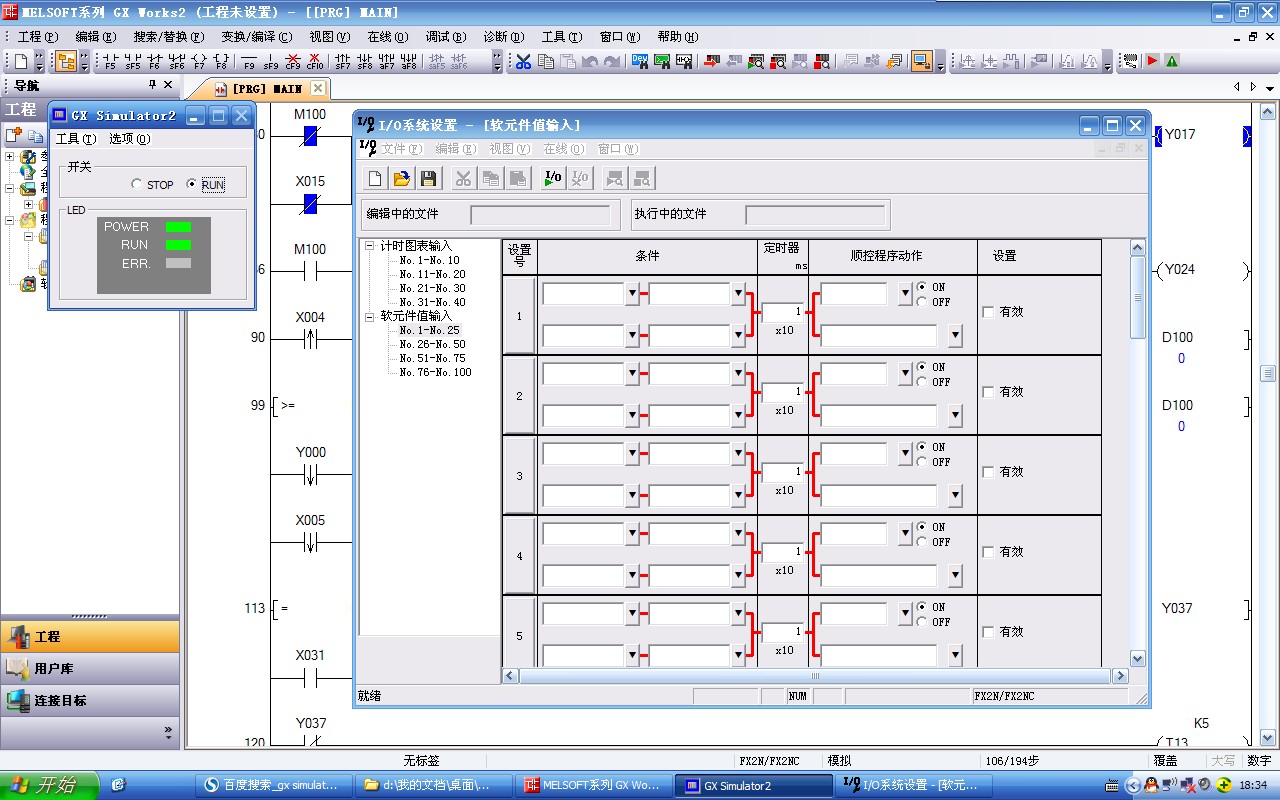
Task: Enable the 有效 checkbox for setting No. 1
Action: click(x=989, y=312)
